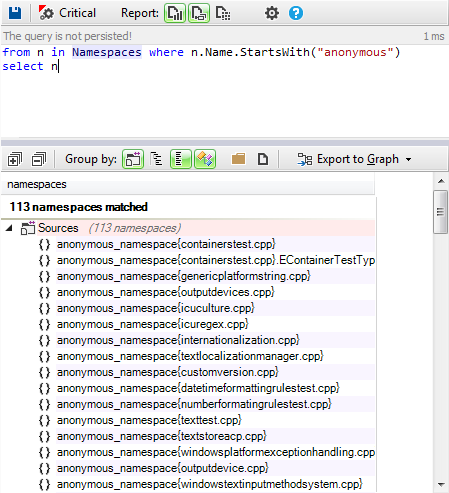Image resolution: width=449 pixels, height=493 pixels.
Task: Toggle the first green Report option icon
Action: point(175,13)
